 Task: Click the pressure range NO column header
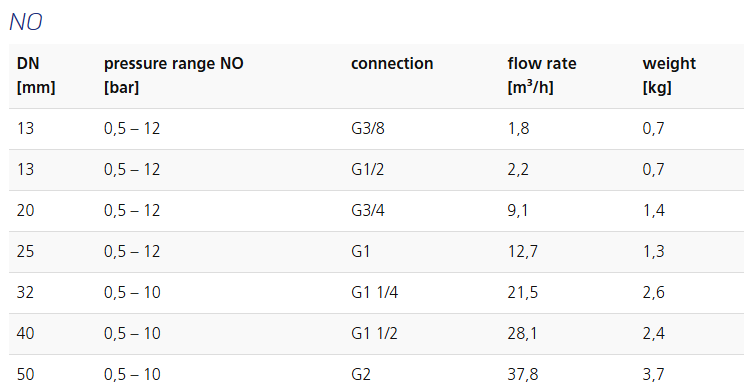pos(174,75)
